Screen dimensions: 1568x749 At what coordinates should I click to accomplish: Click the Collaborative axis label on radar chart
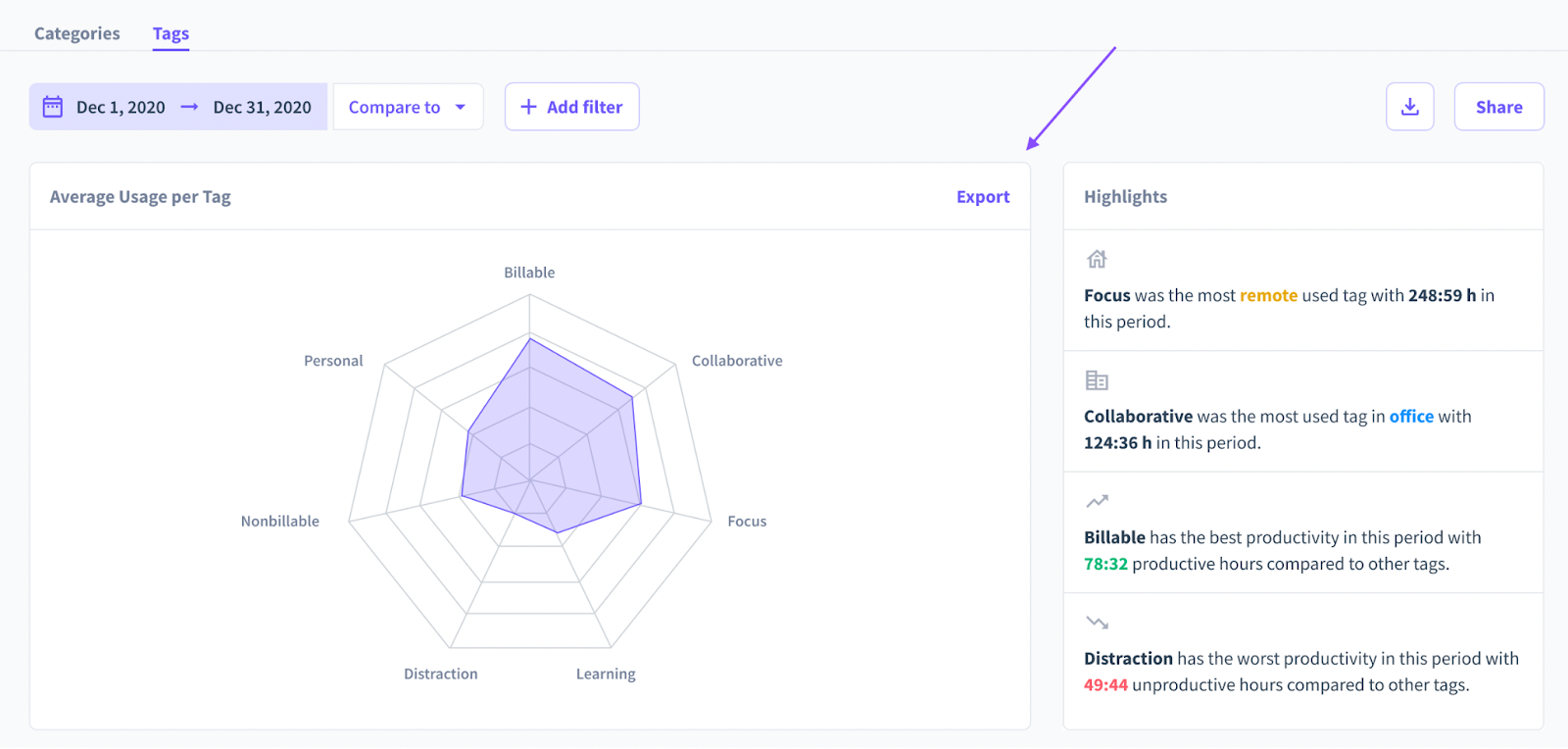(737, 361)
